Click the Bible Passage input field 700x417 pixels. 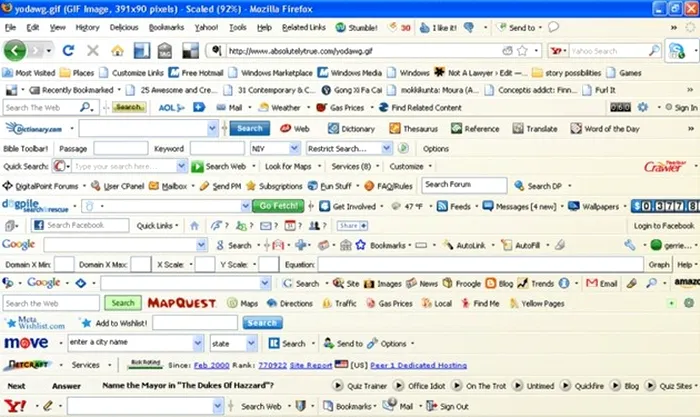[121, 148]
